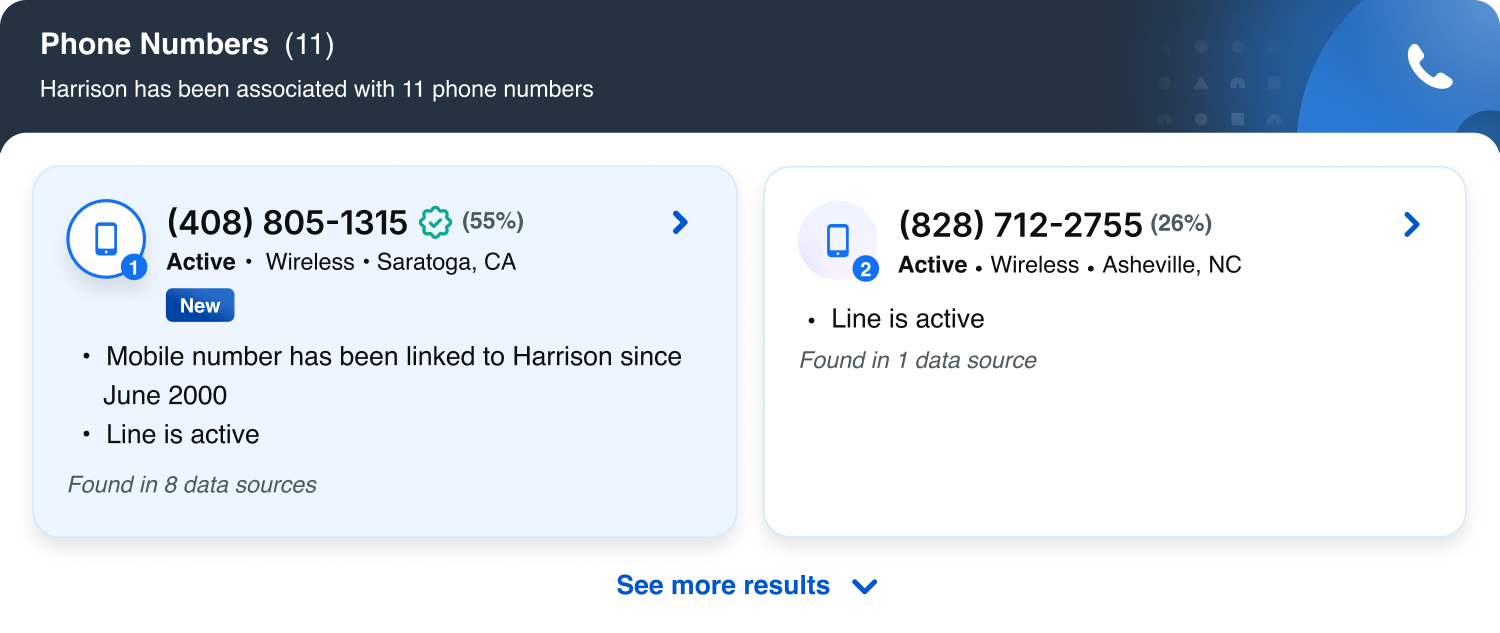Image resolution: width=1500 pixels, height=633 pixels.
Task: Click the blue number 1 badge
Action: (x=134, y=267)
